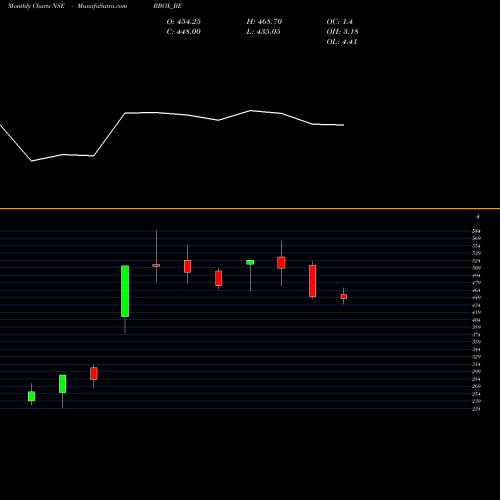This screenshot has width=500, height=500.
Task: Click the 254 price axis label
Action: pos(476,394)
